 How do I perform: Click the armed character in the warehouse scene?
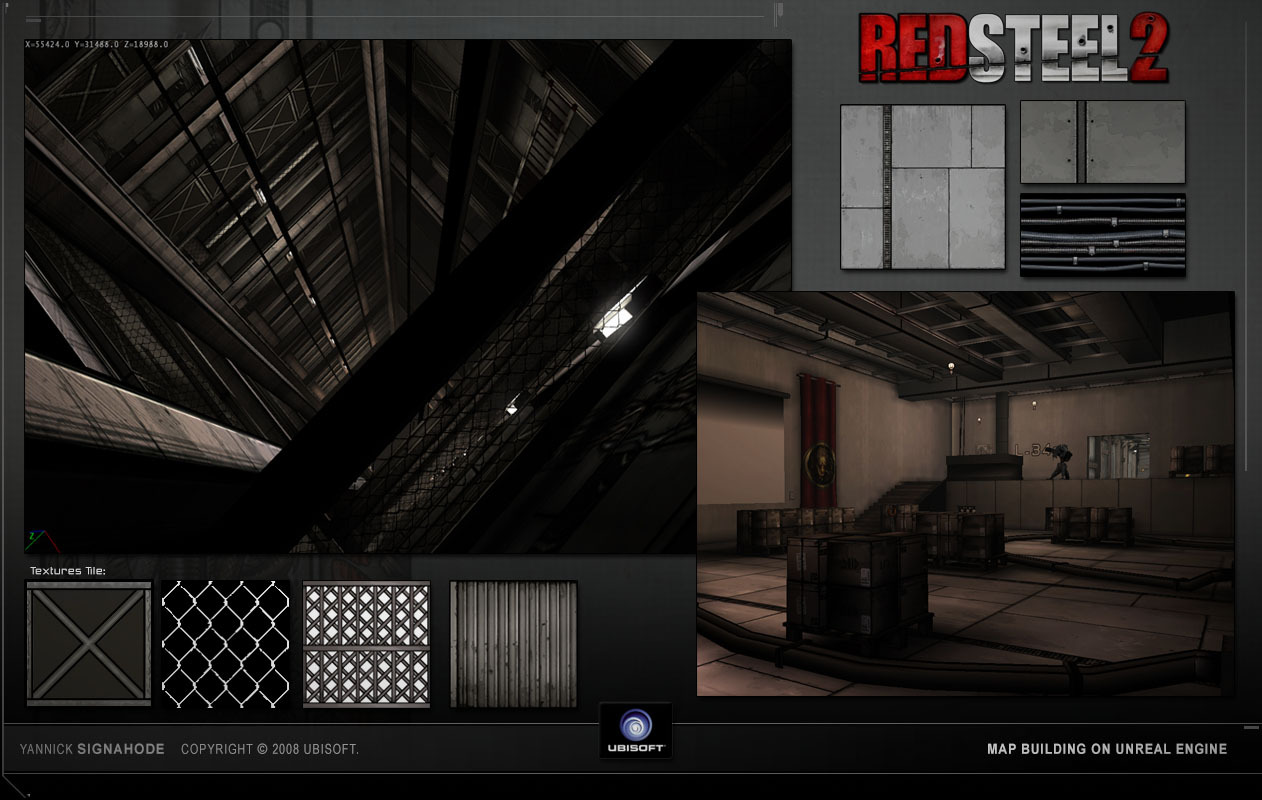point(1057,459)
